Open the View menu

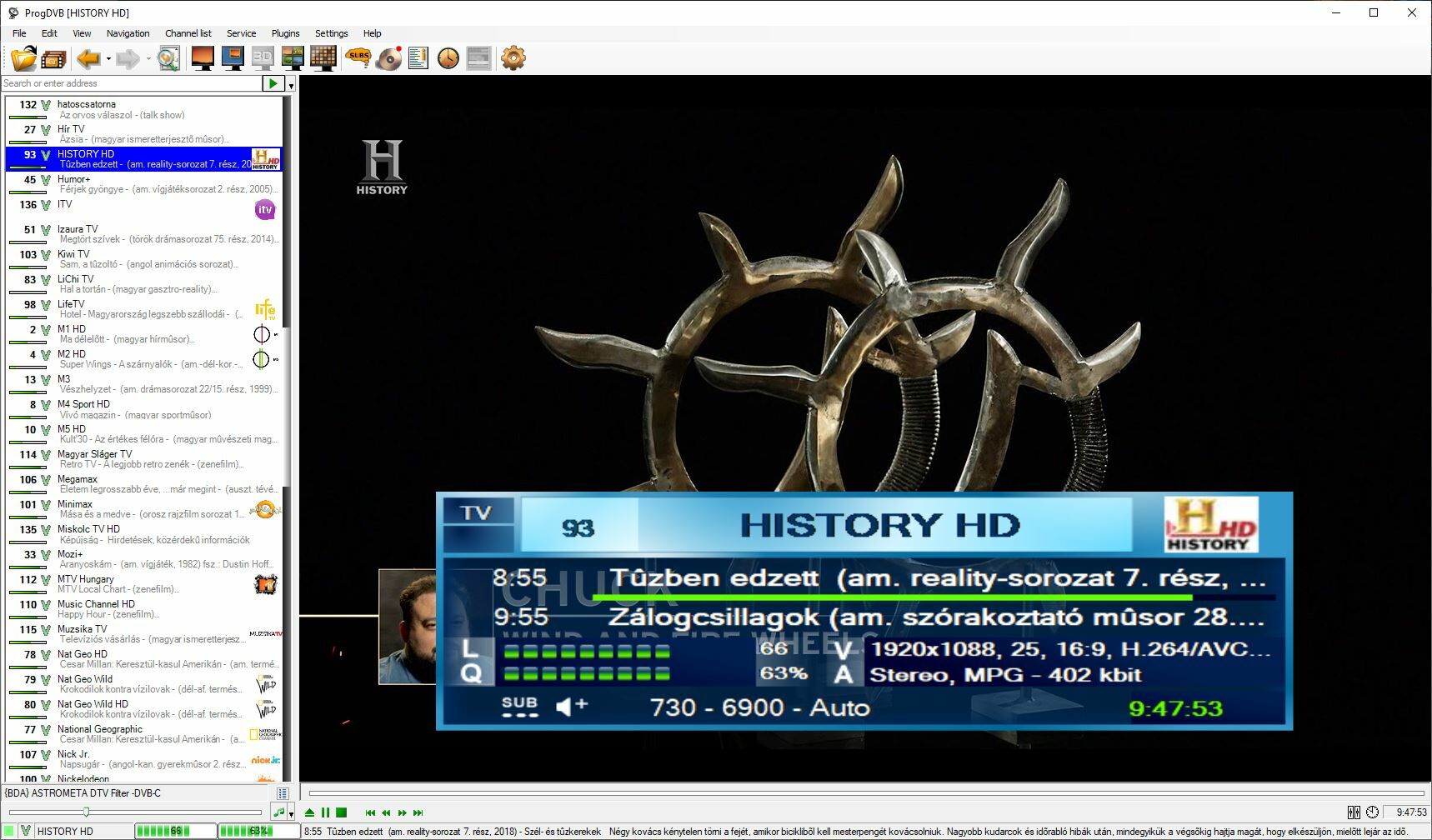point(82,33)
